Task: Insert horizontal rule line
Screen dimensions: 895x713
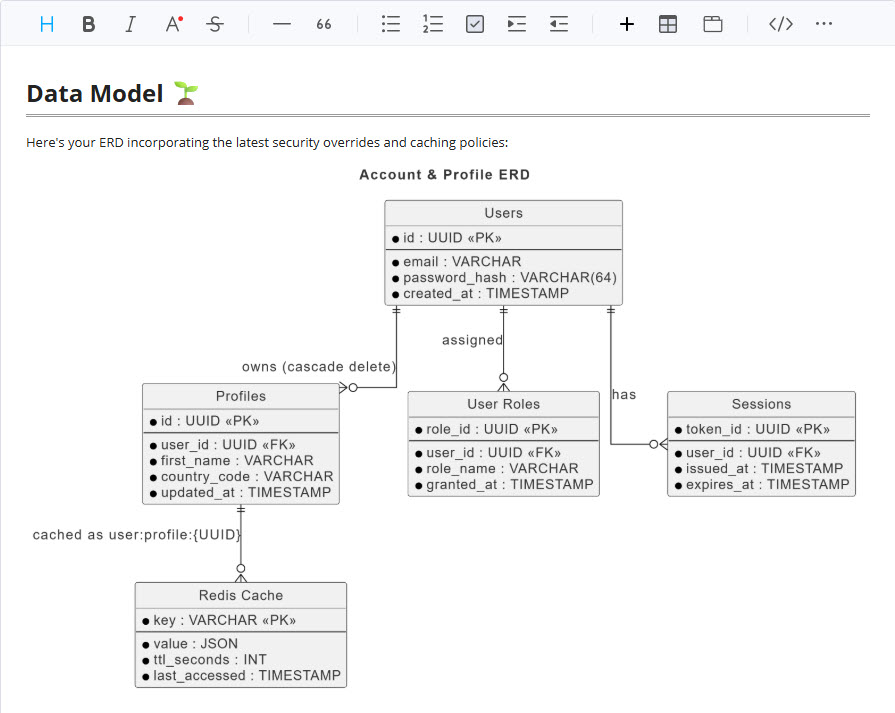Action: click(x=281, y=24)
